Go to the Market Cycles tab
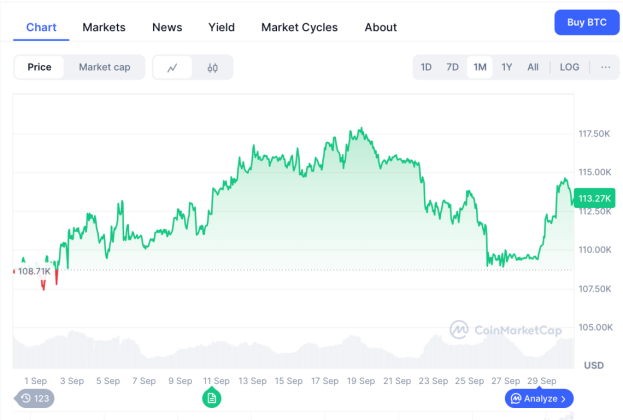The image size is (623, 420). 299,27
